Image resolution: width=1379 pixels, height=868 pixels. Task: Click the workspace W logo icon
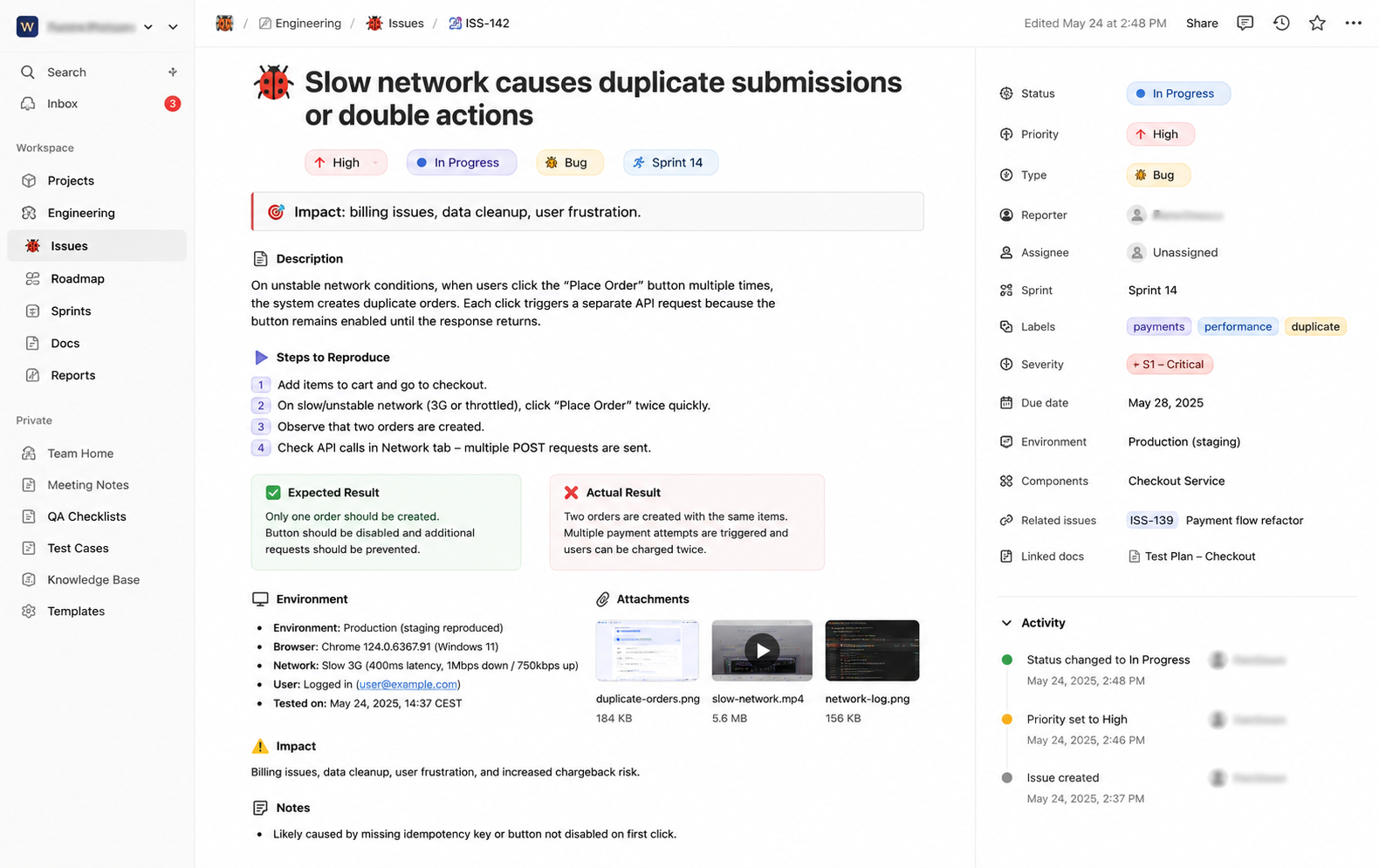click(27, 26)
